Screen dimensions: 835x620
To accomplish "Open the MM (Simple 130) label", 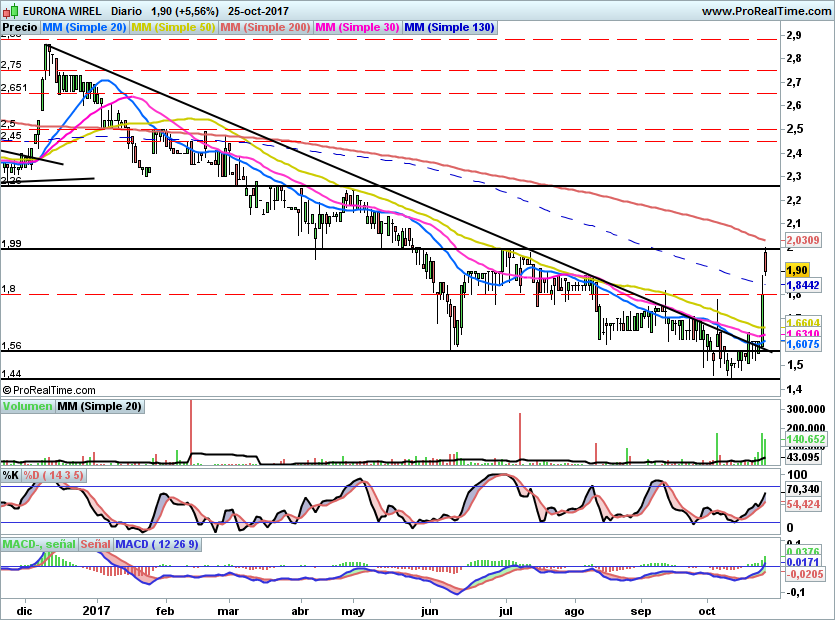I will click(449, 28).
